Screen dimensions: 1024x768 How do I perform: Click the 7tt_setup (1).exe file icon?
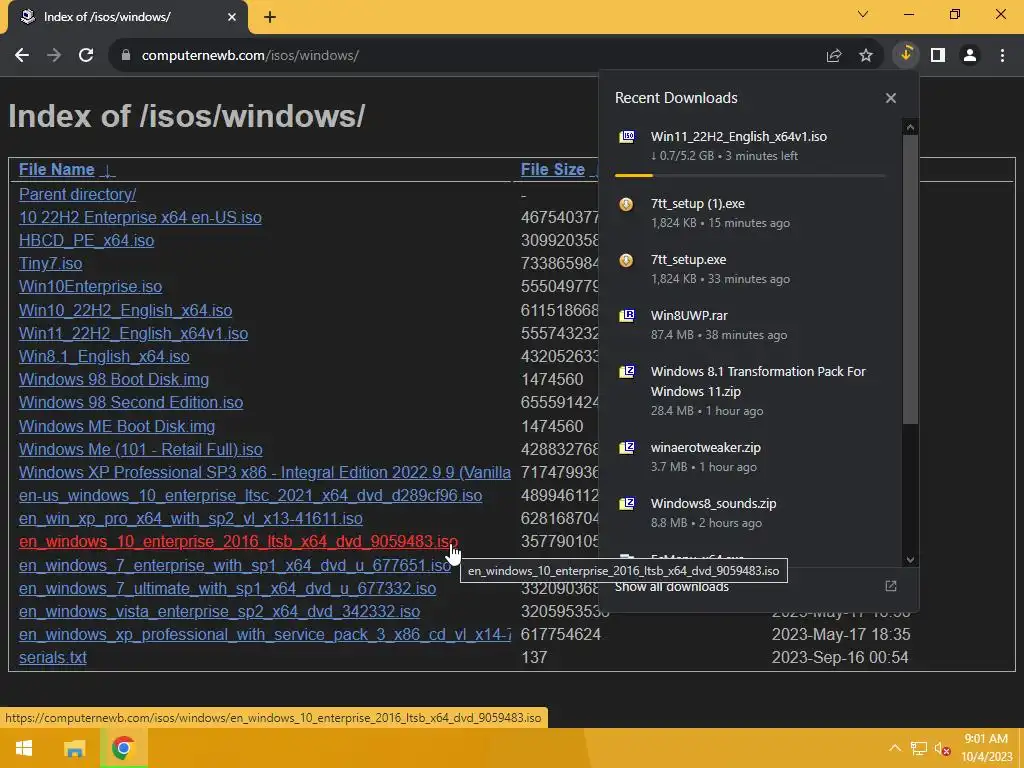point(626,204)
